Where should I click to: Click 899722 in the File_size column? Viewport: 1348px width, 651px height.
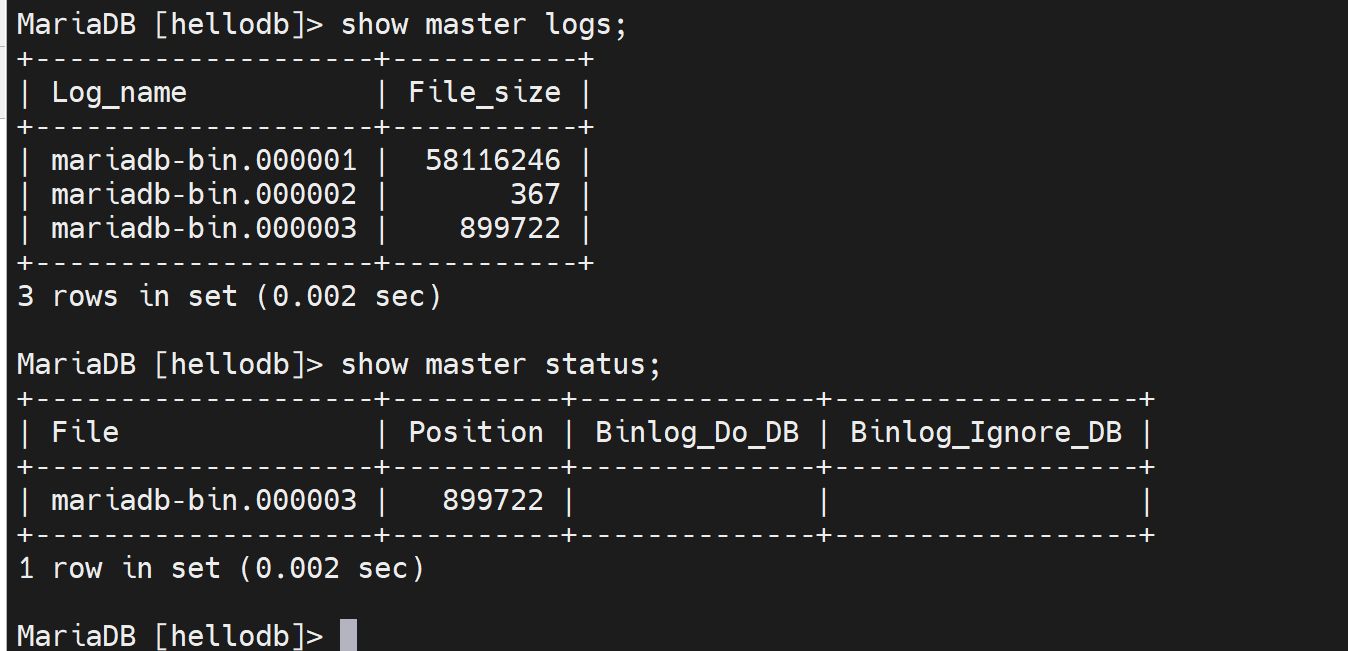(509, 228)
